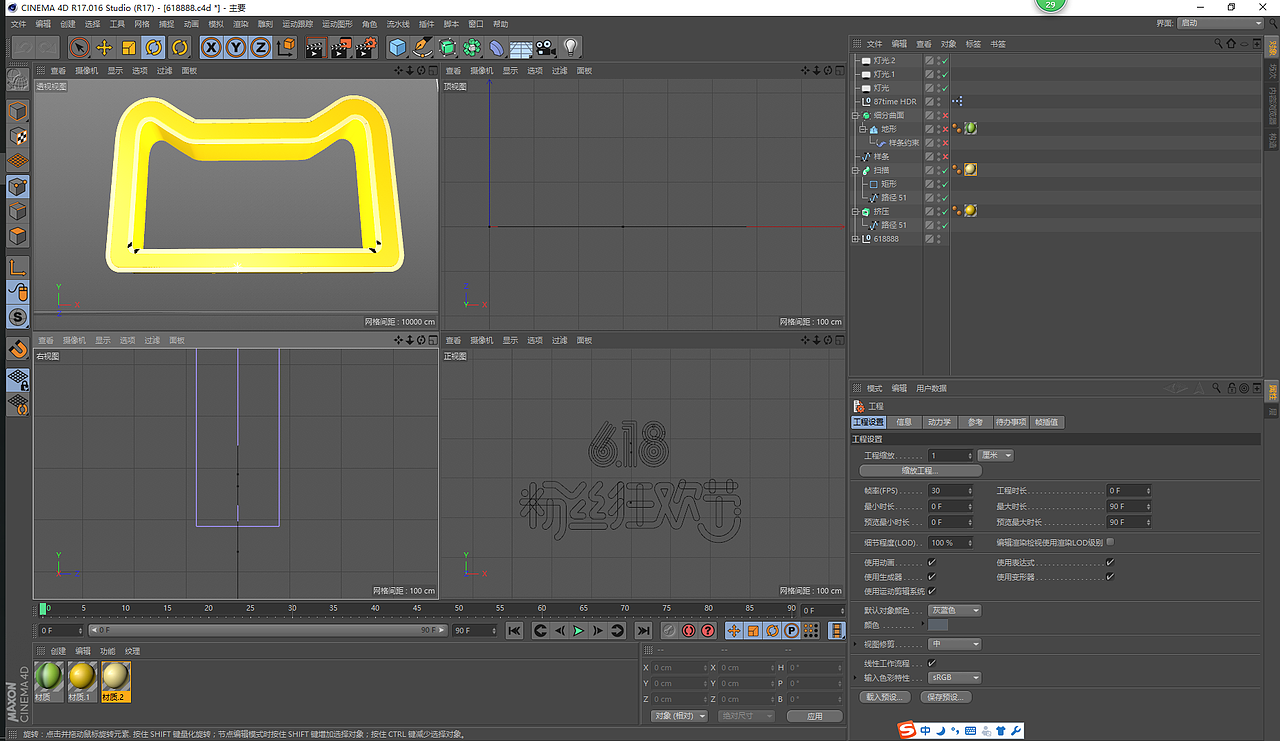Screen dimensions: 1280x741
Task: Open the green Array modeling objects icon
Action: [472, 47]
